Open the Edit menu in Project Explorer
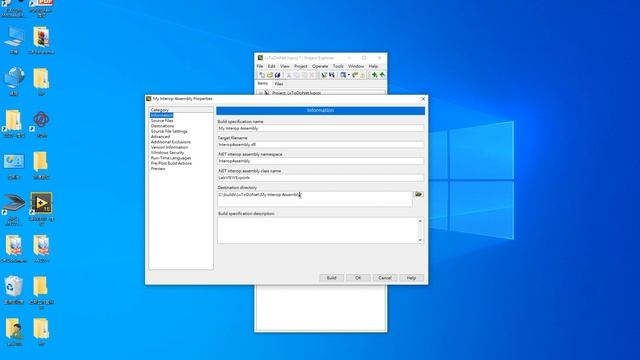The image size is (640, 360). 271,66
